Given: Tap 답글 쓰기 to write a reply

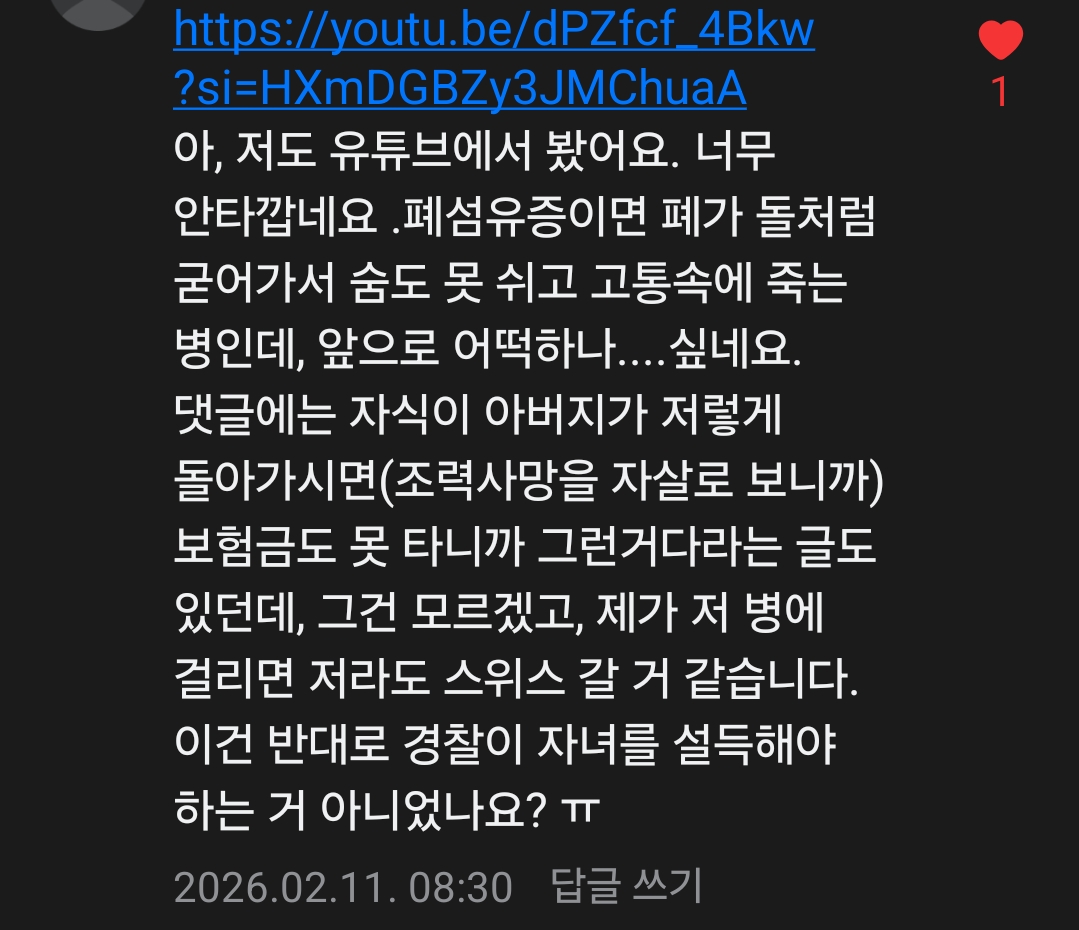Looking at the screenshot, I should 626,885.
